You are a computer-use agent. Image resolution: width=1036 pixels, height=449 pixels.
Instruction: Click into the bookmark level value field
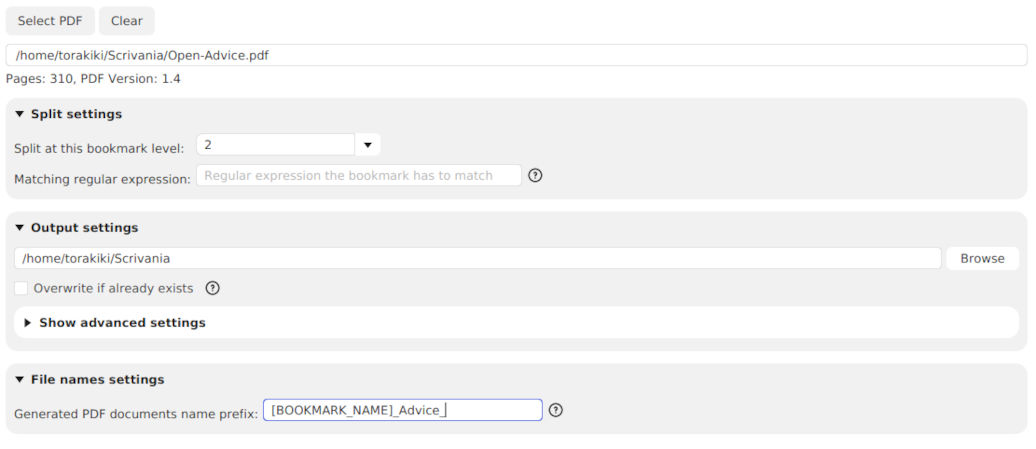(x=276, y=145)
